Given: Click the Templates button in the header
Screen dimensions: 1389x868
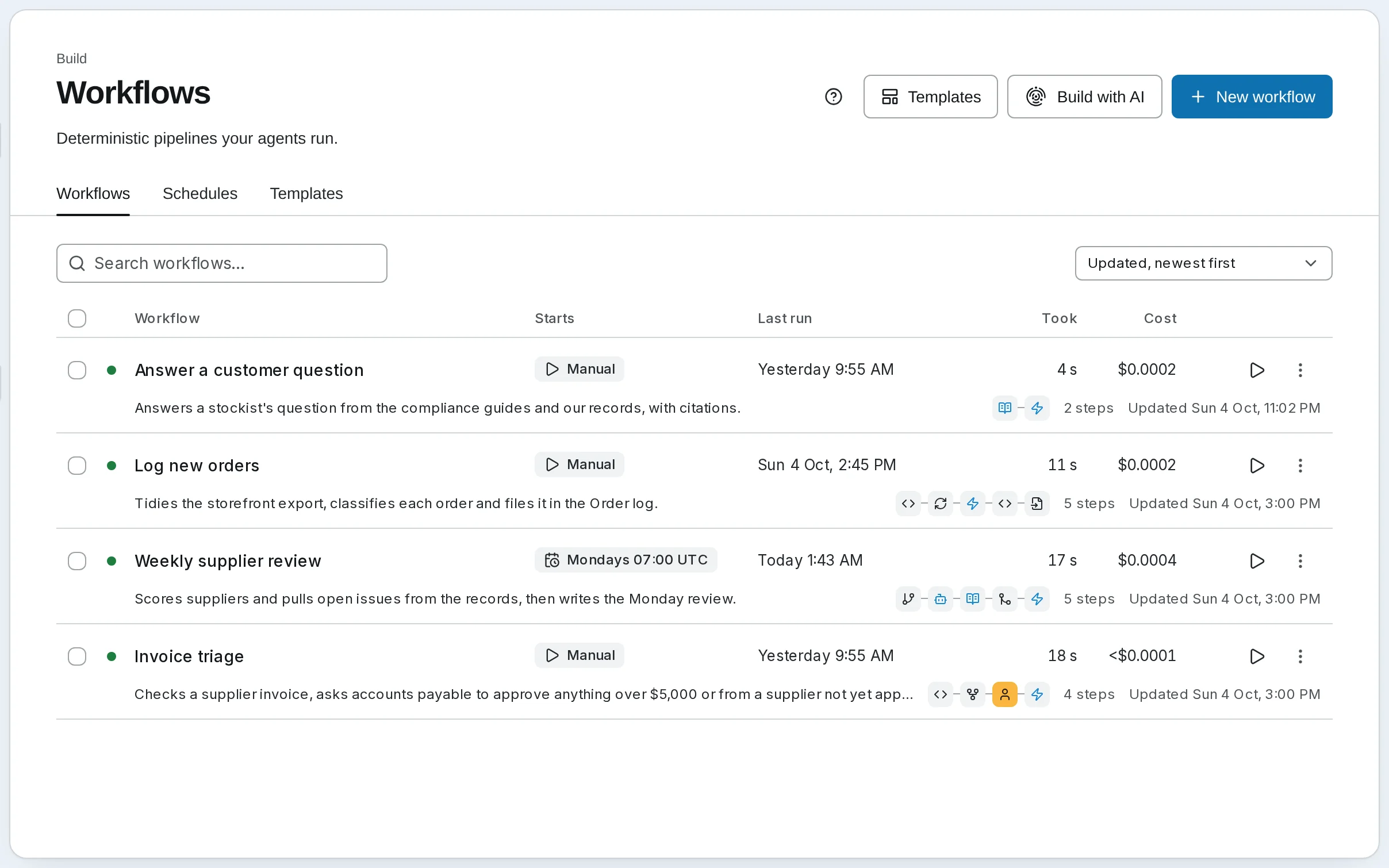Looking at the screenshot, I should pos(930,97).
